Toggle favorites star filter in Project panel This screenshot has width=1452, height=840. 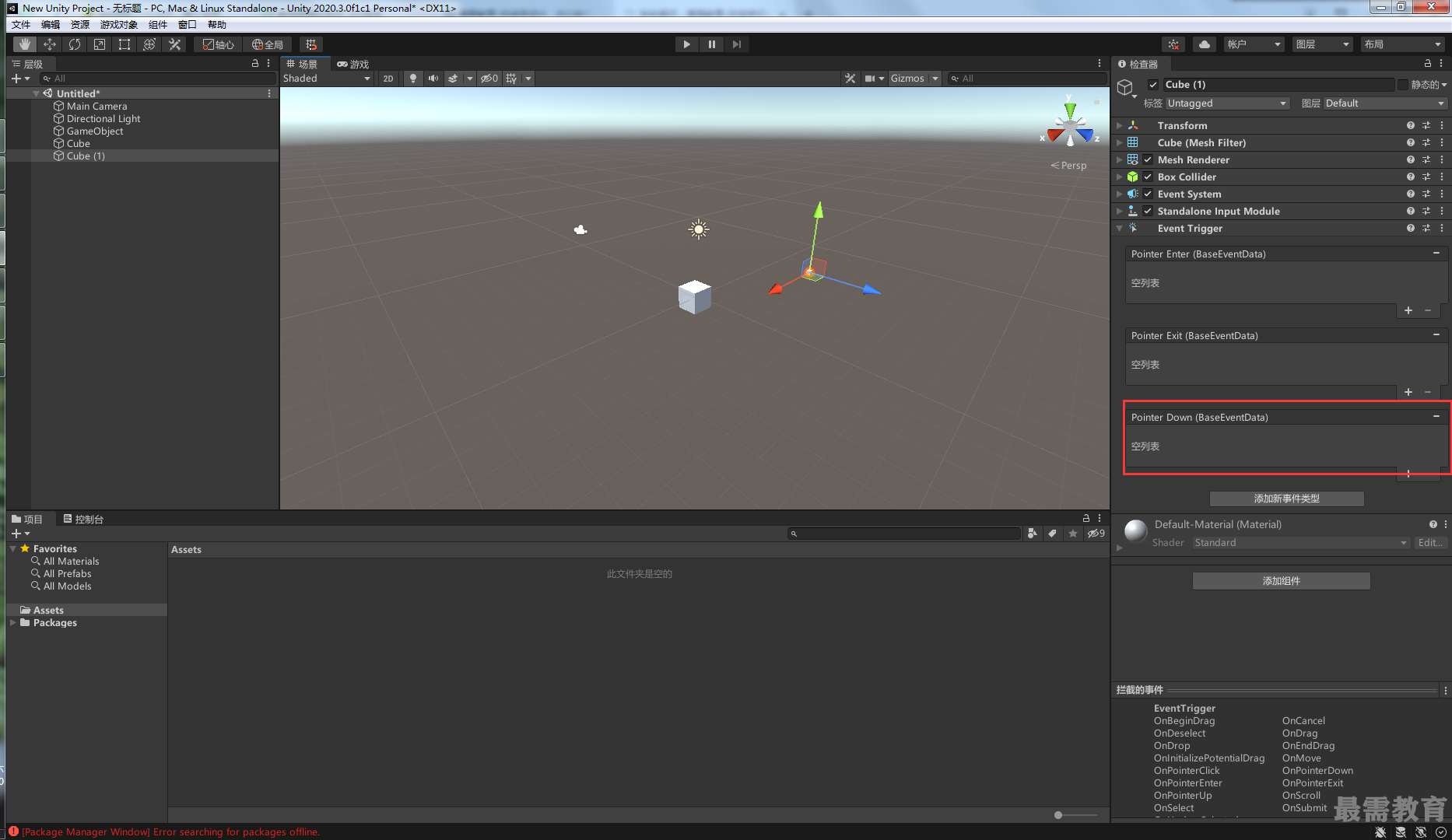(1073, 534)
